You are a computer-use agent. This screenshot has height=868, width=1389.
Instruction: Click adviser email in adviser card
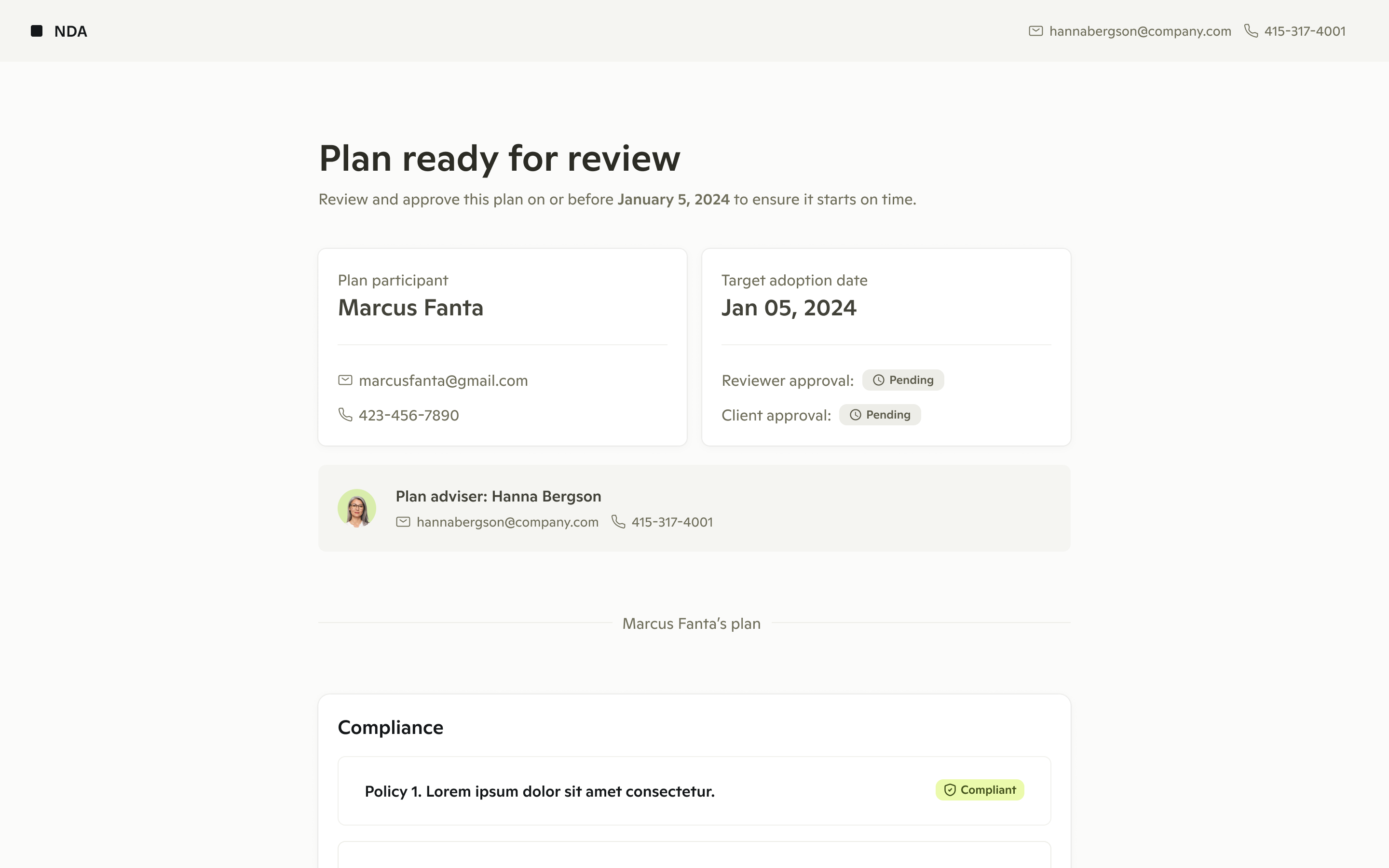[507, 522]
